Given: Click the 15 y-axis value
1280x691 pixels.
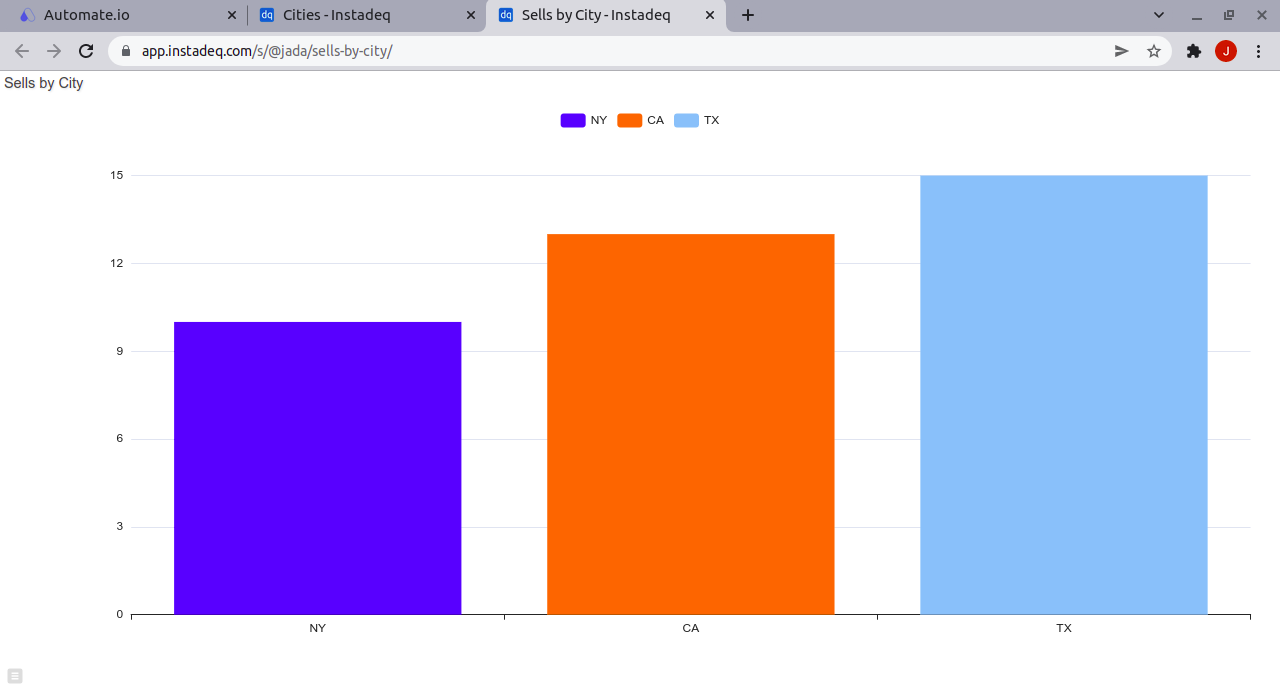Looking at the screenshot, I should [x=117, y=175].
